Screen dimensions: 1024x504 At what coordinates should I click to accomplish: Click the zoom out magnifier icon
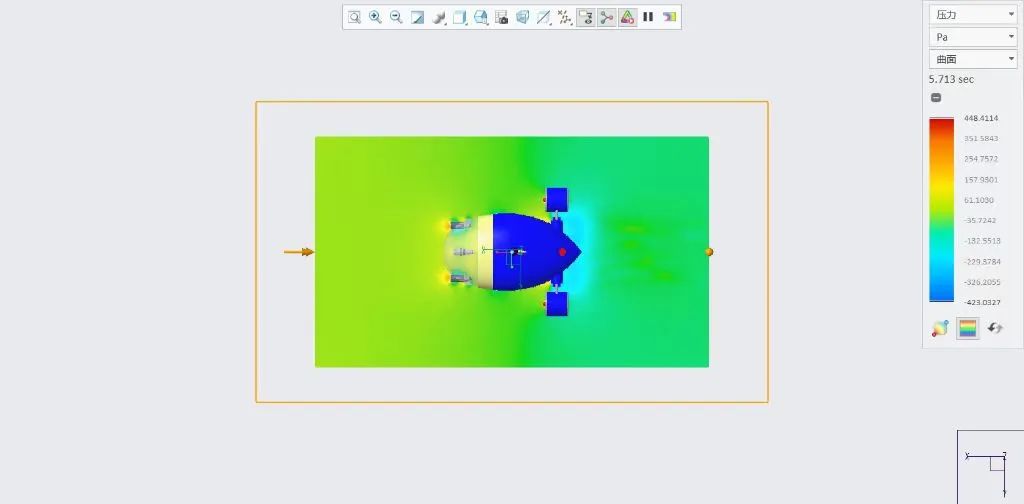pos(396,17)
